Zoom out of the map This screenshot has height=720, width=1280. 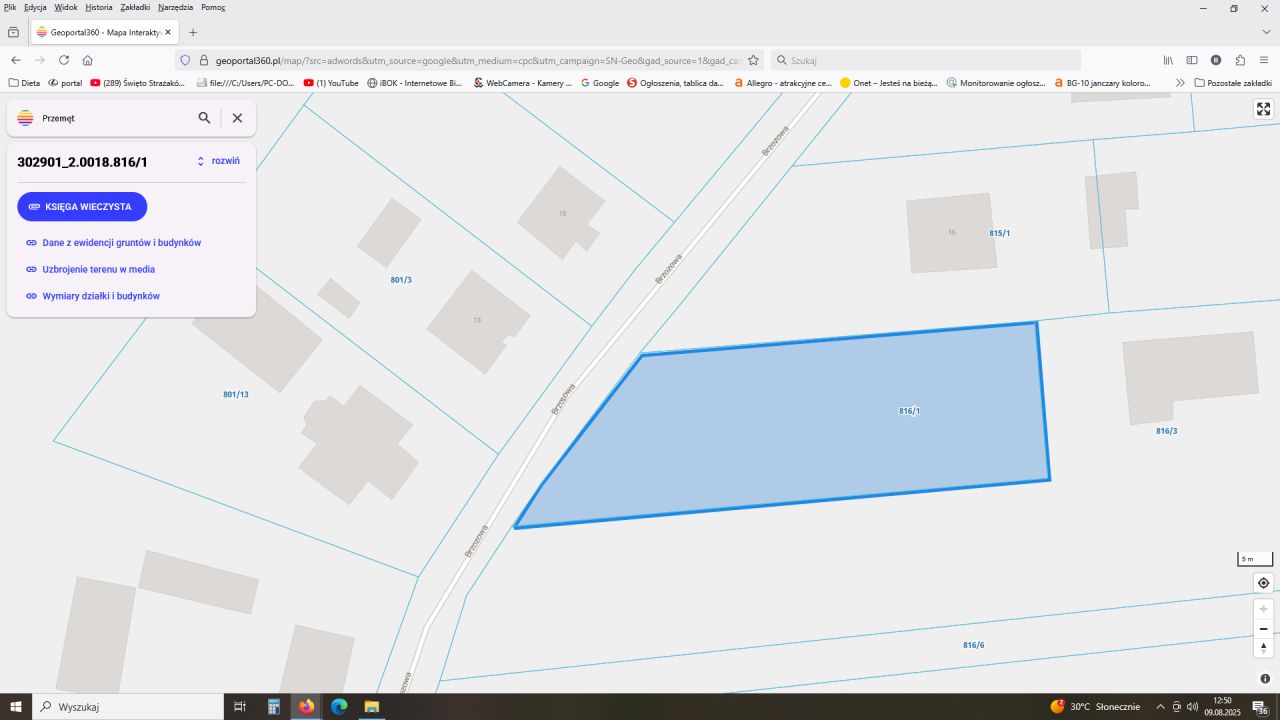tap(1263, 629)
